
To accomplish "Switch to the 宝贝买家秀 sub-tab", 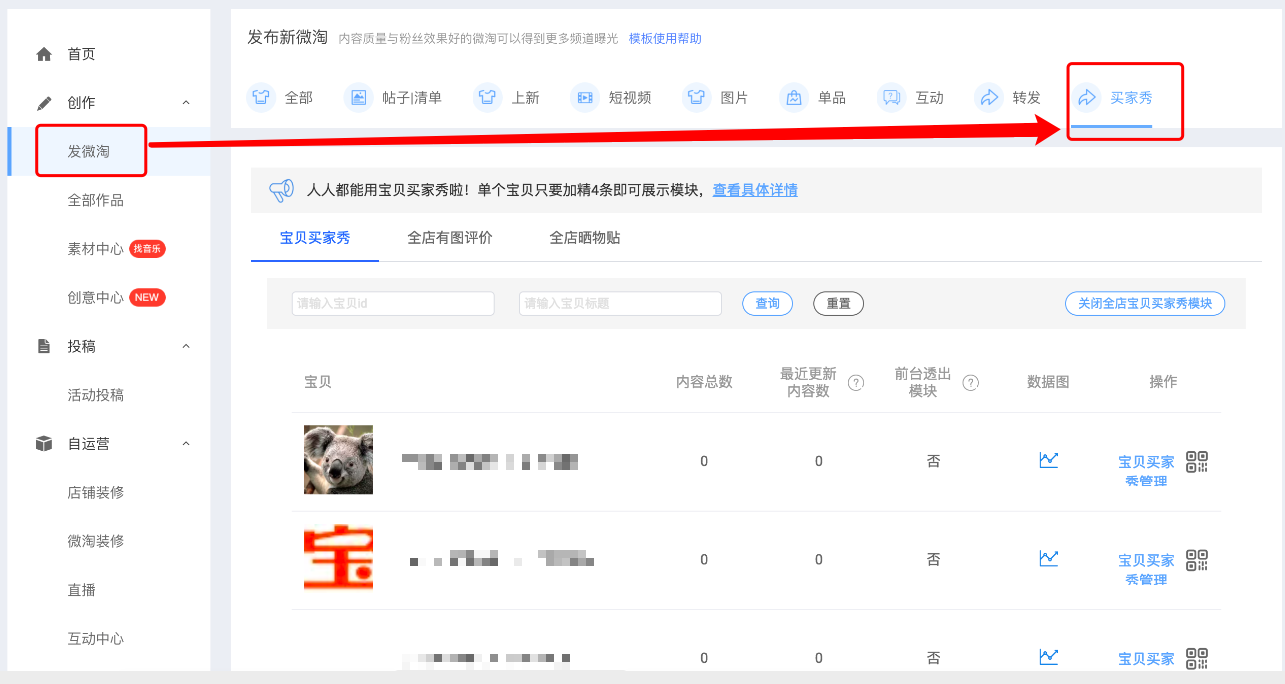I will pos(315,238).
